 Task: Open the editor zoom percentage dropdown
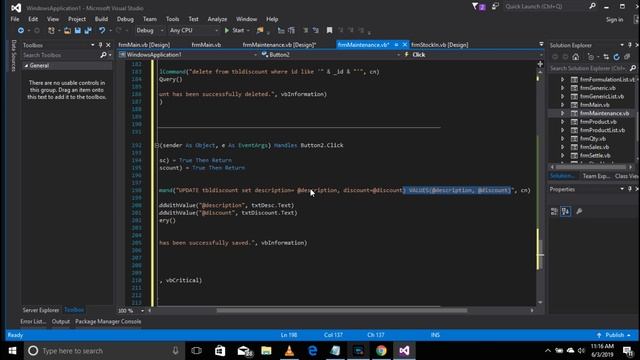[x=142, y=311]
